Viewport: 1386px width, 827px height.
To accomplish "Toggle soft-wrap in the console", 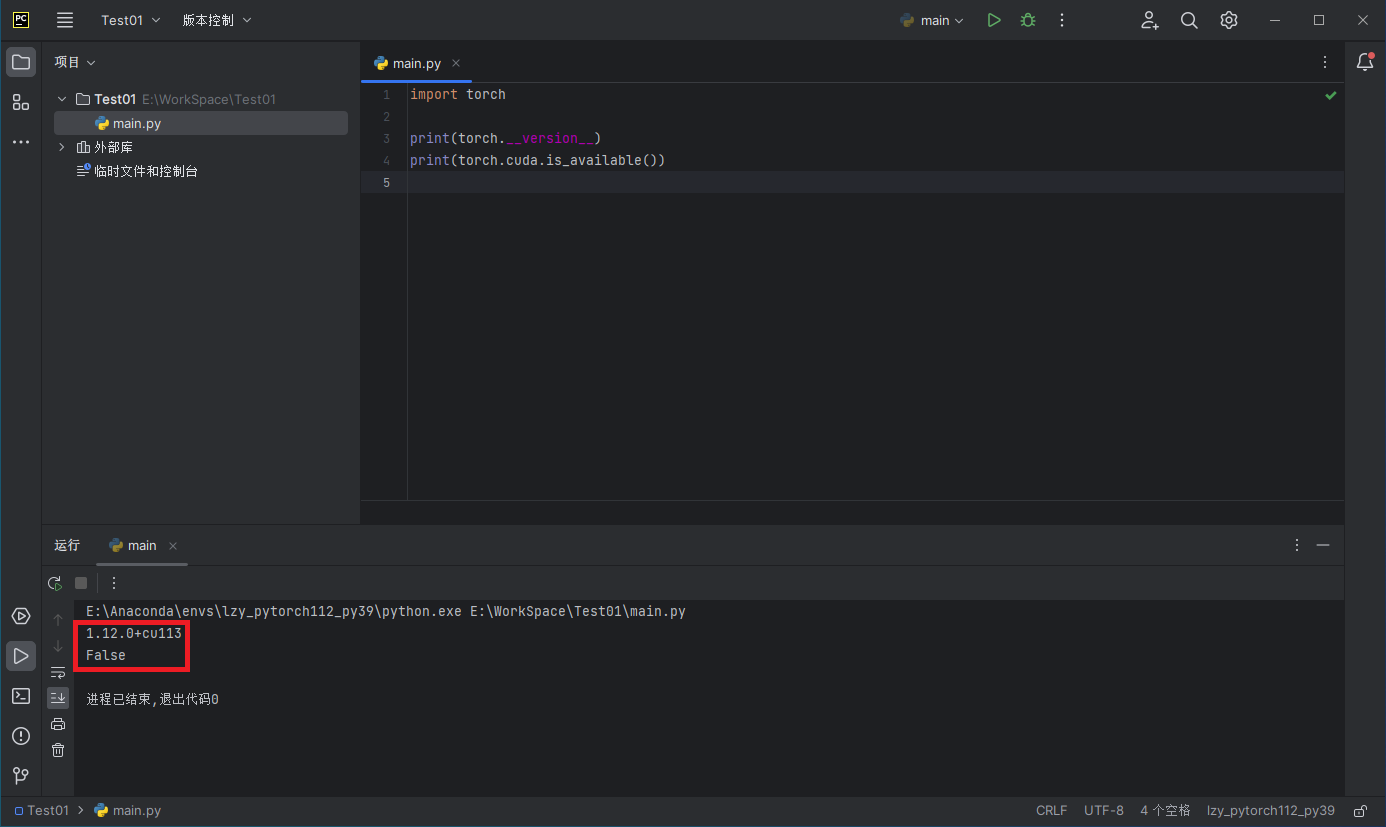I will point(58,672).
